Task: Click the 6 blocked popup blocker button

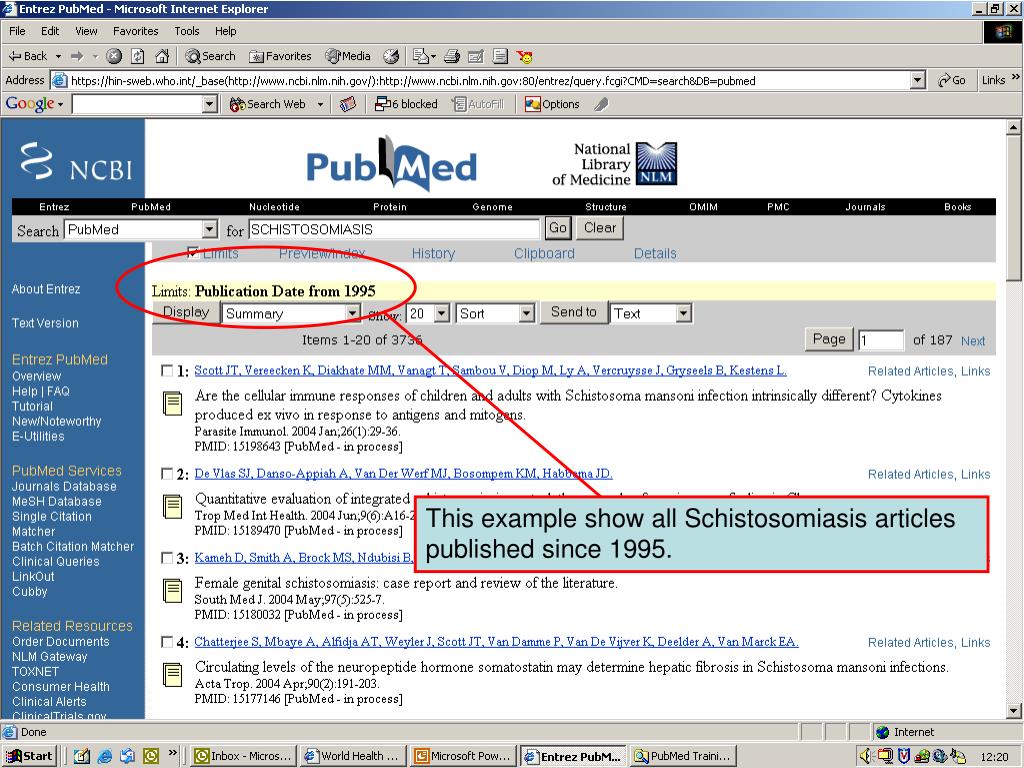Action: tap(406, 104)
